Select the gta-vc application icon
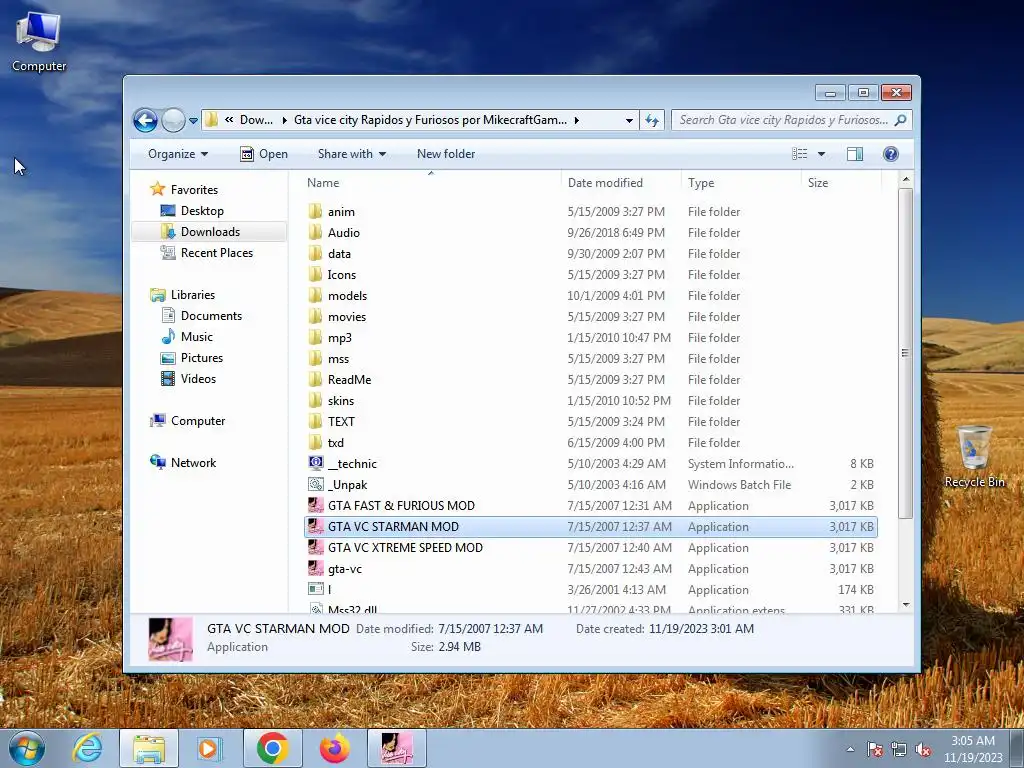 click(316, 568)
